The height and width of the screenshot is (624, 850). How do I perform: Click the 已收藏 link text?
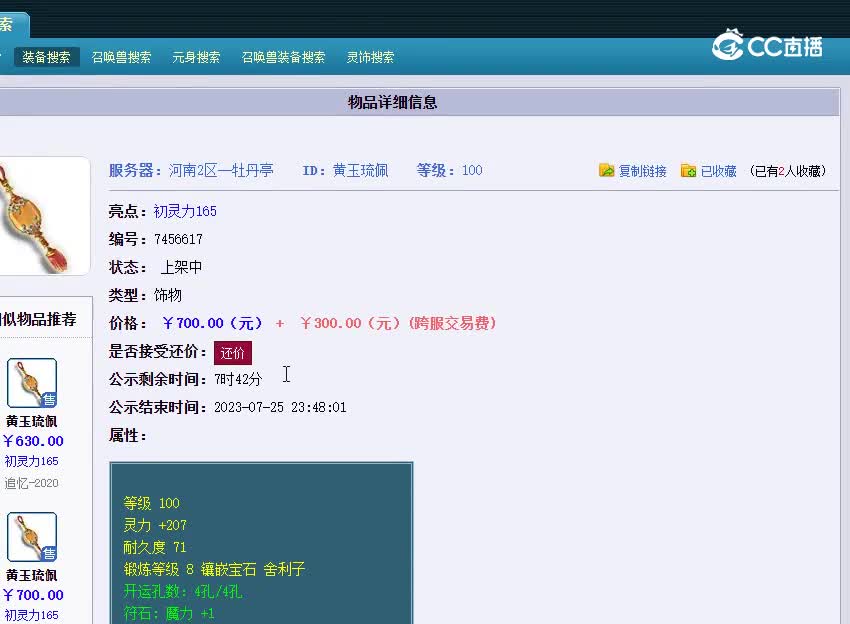(718, 171)
